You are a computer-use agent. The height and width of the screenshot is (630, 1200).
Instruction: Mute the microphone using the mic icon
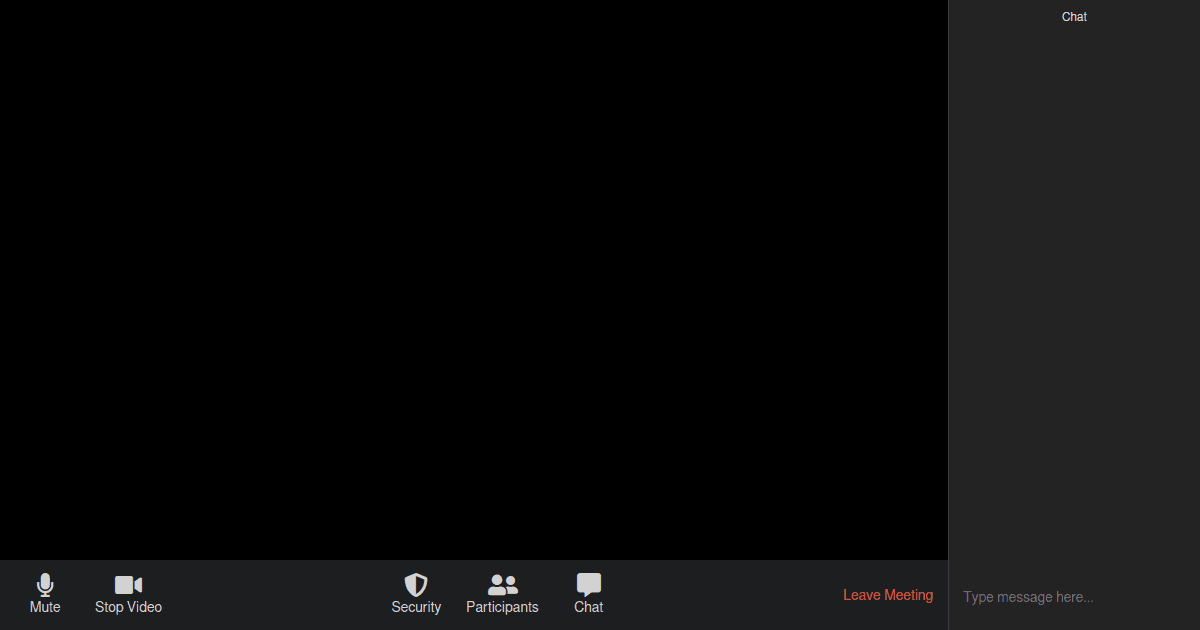[x=45, y=585]
